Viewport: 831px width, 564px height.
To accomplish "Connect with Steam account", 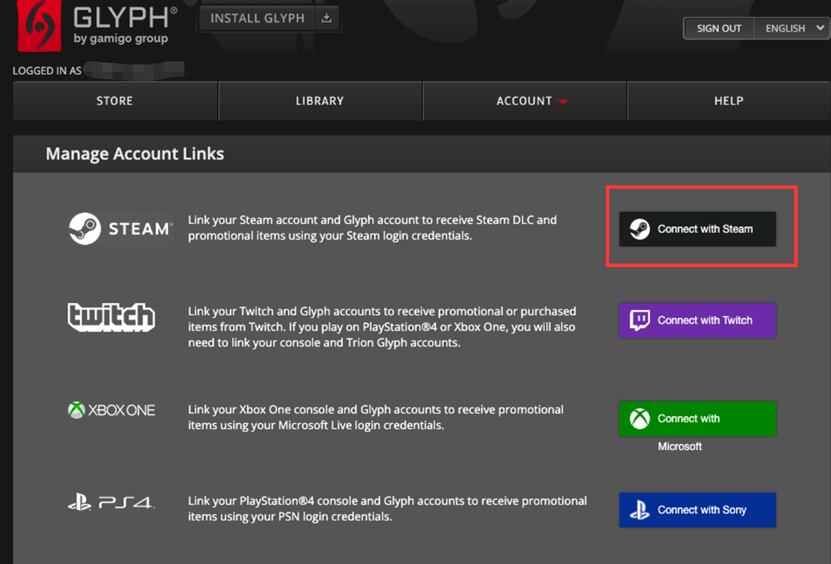I will click(697, 229).
